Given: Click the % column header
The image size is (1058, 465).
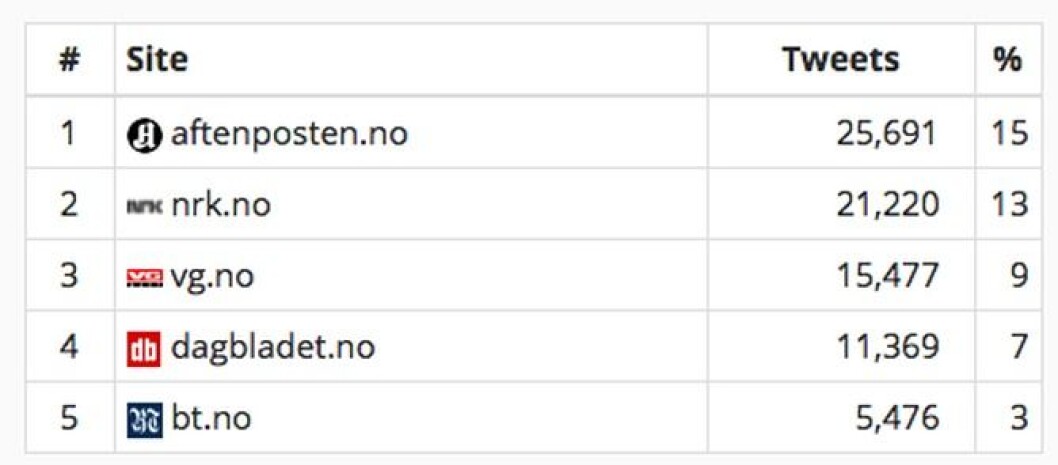Looking at the screenshot, I should point(1007,59).
